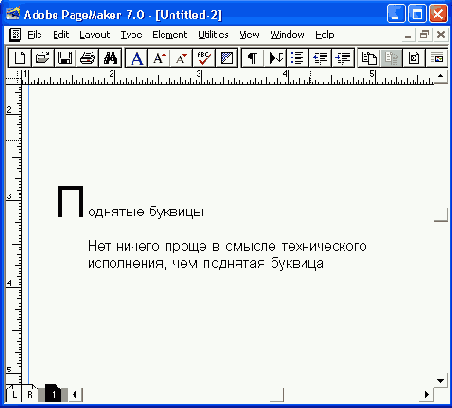The image size is (452, 408).
Task: Select the right master page R icon
Action: [x=30, y=394]
